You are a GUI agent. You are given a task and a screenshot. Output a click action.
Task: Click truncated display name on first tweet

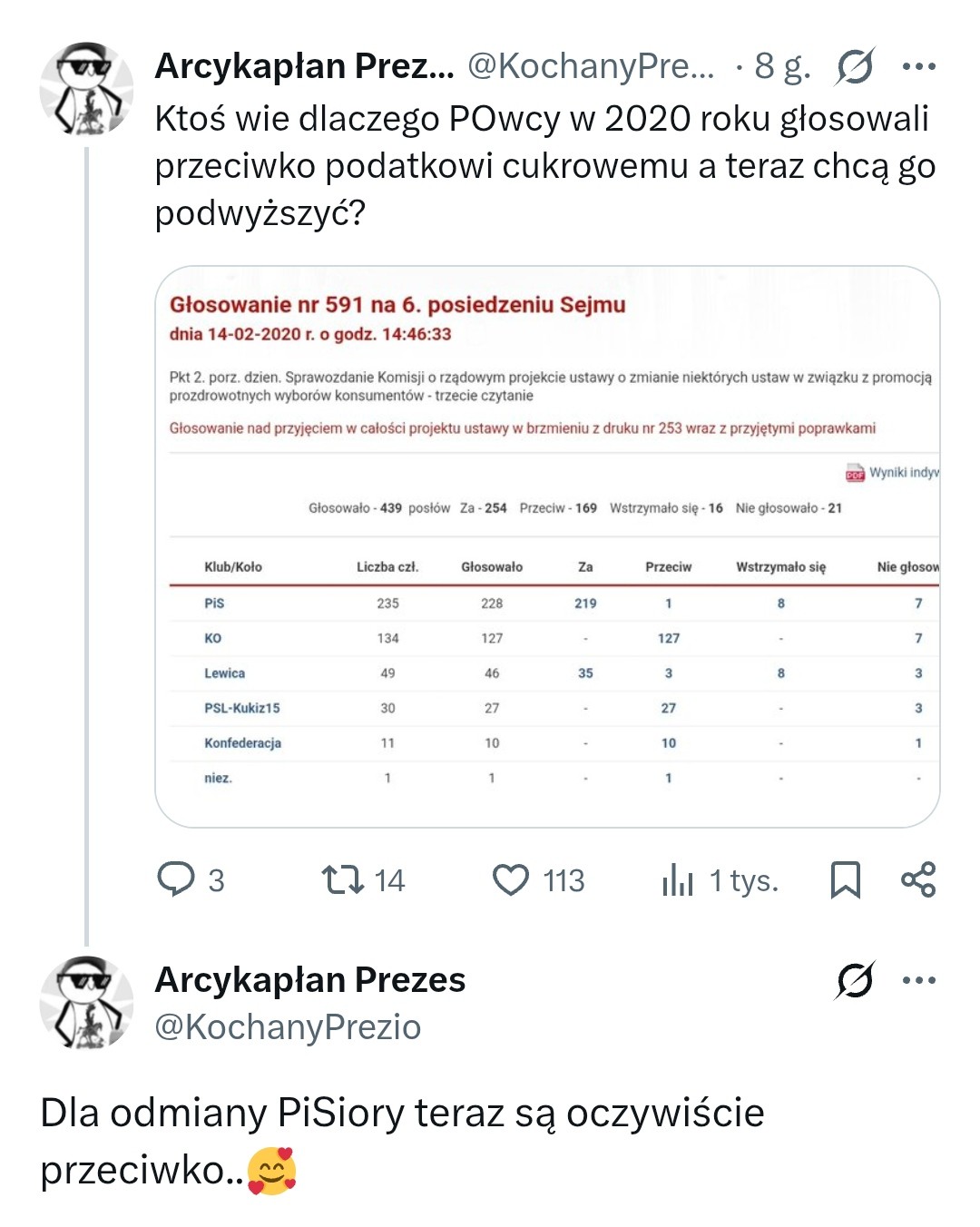(304, 66)
